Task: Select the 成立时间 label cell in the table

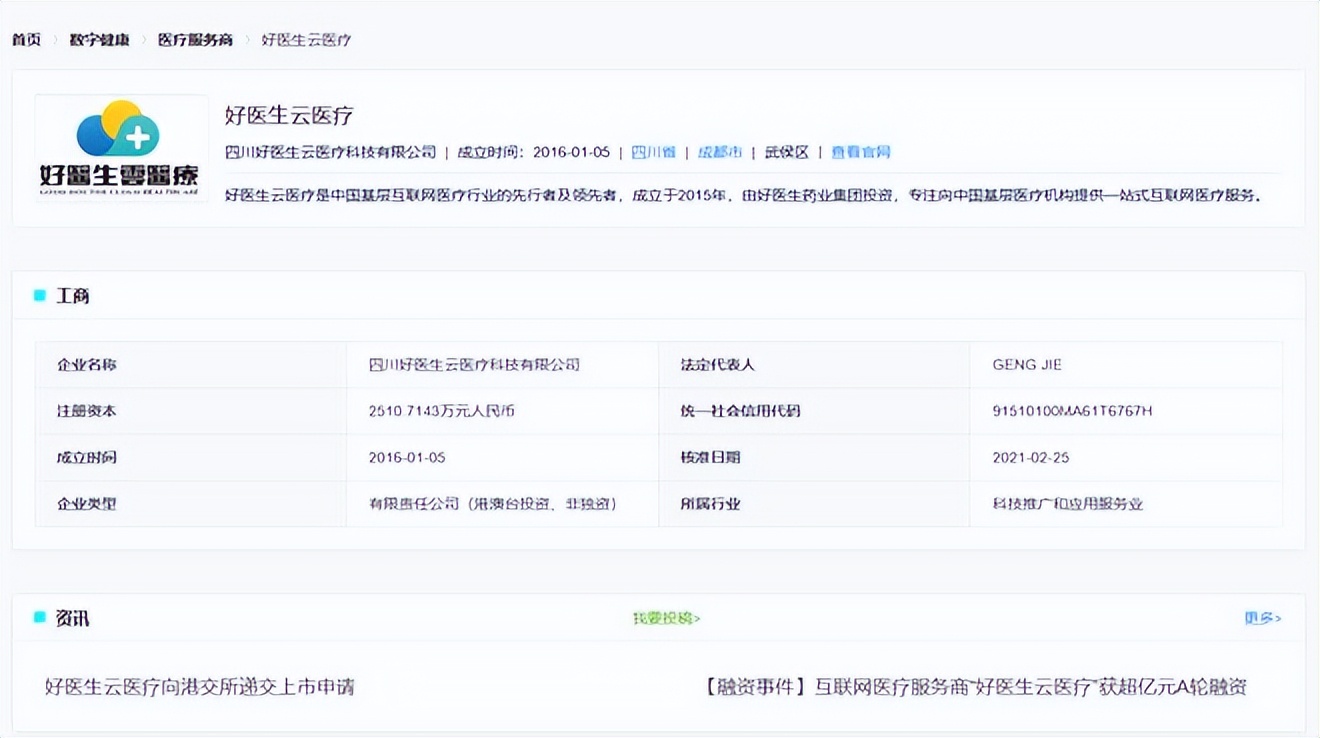Action: point(191,457)
